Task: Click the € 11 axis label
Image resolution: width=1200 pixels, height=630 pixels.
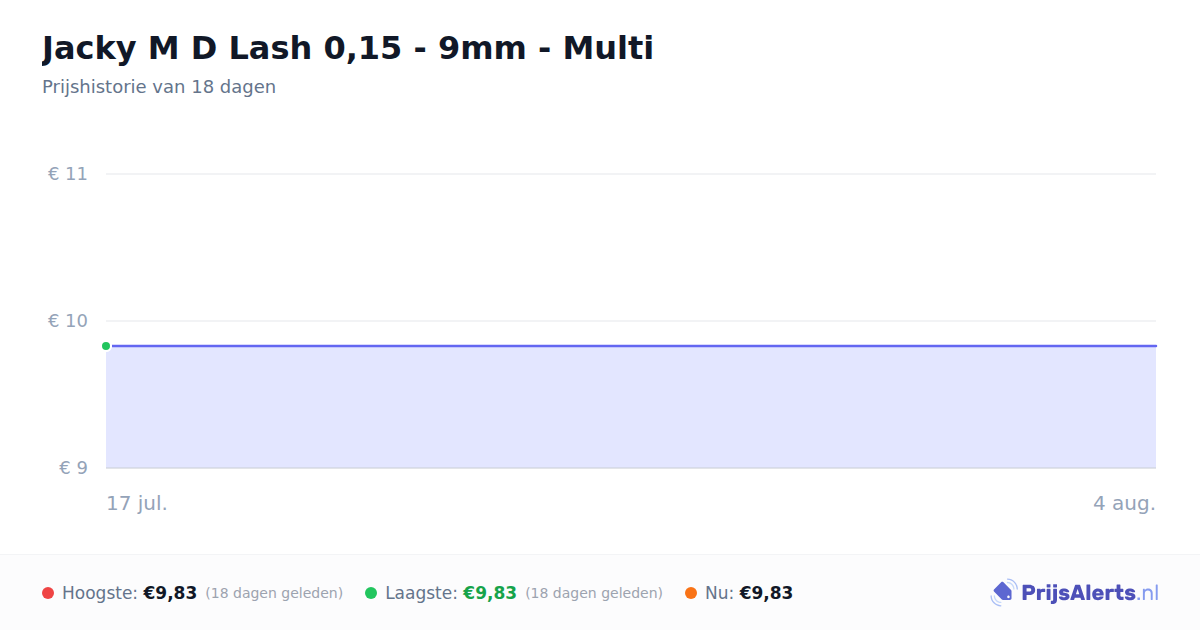Action: tap(68, 174)
